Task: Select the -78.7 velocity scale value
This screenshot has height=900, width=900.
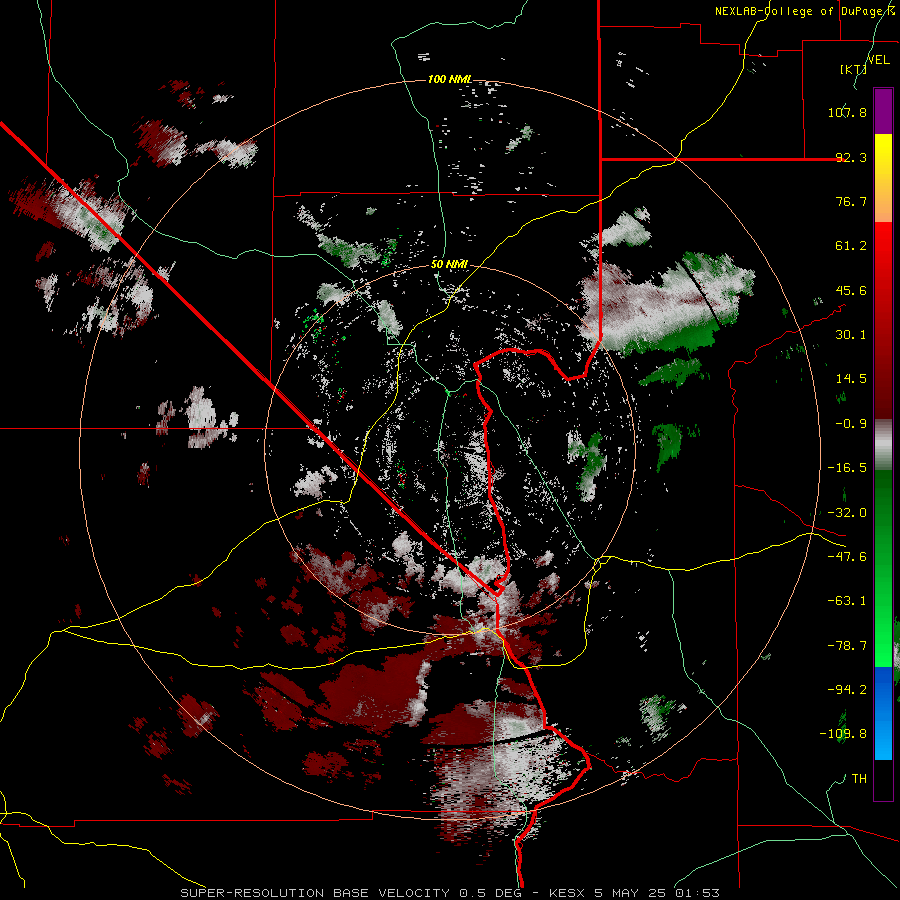Action: [x=847, y=646]
